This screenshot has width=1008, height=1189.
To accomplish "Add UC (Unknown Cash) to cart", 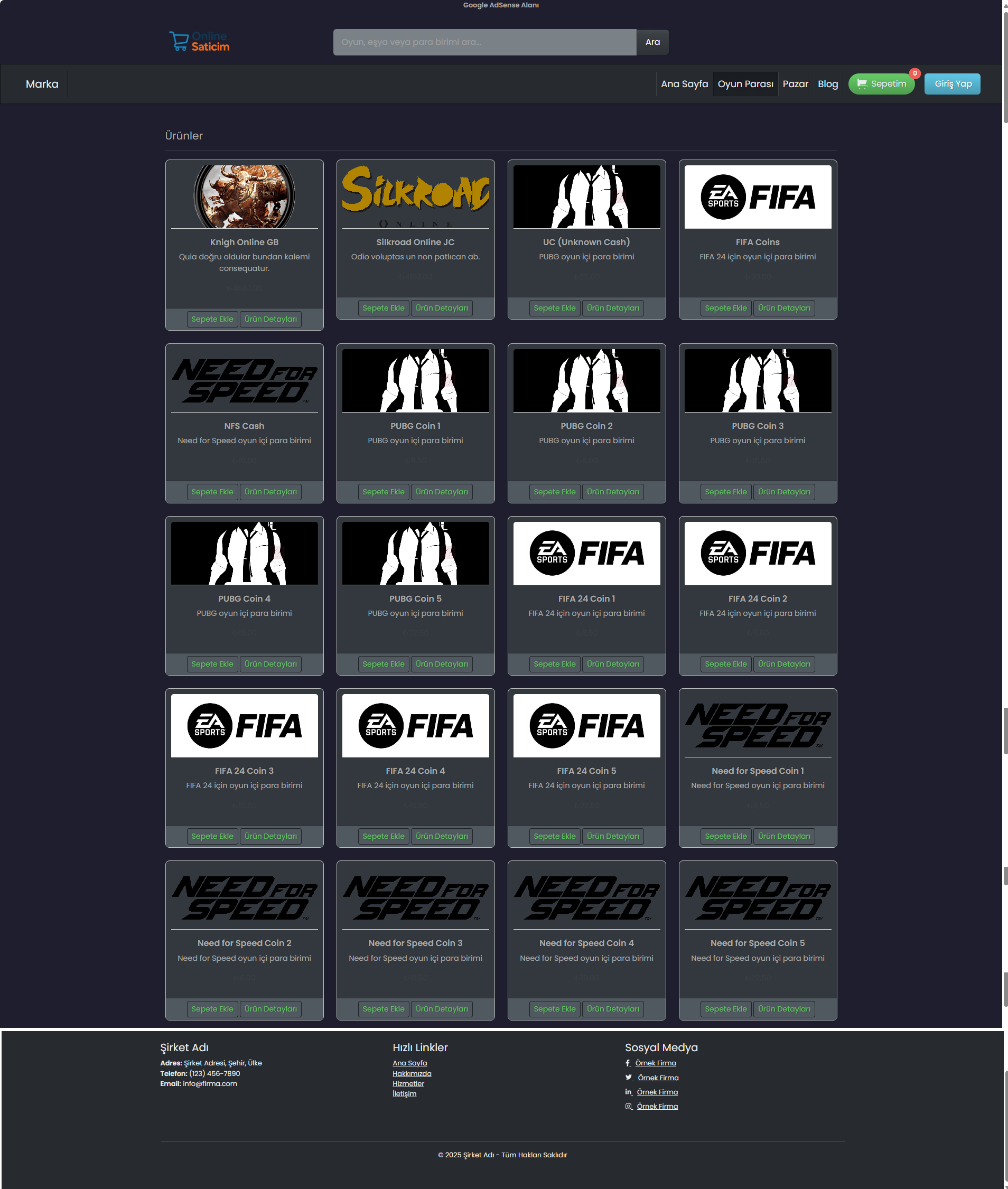I will (x=555, y=308).
